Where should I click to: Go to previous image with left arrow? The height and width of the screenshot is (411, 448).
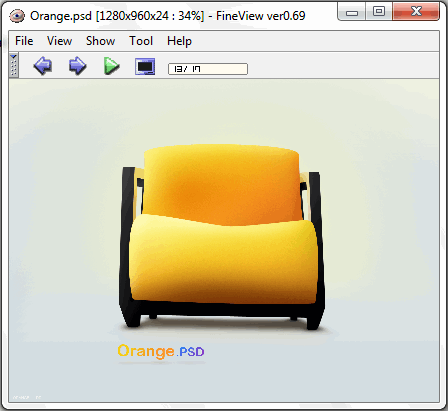[43, 66]
